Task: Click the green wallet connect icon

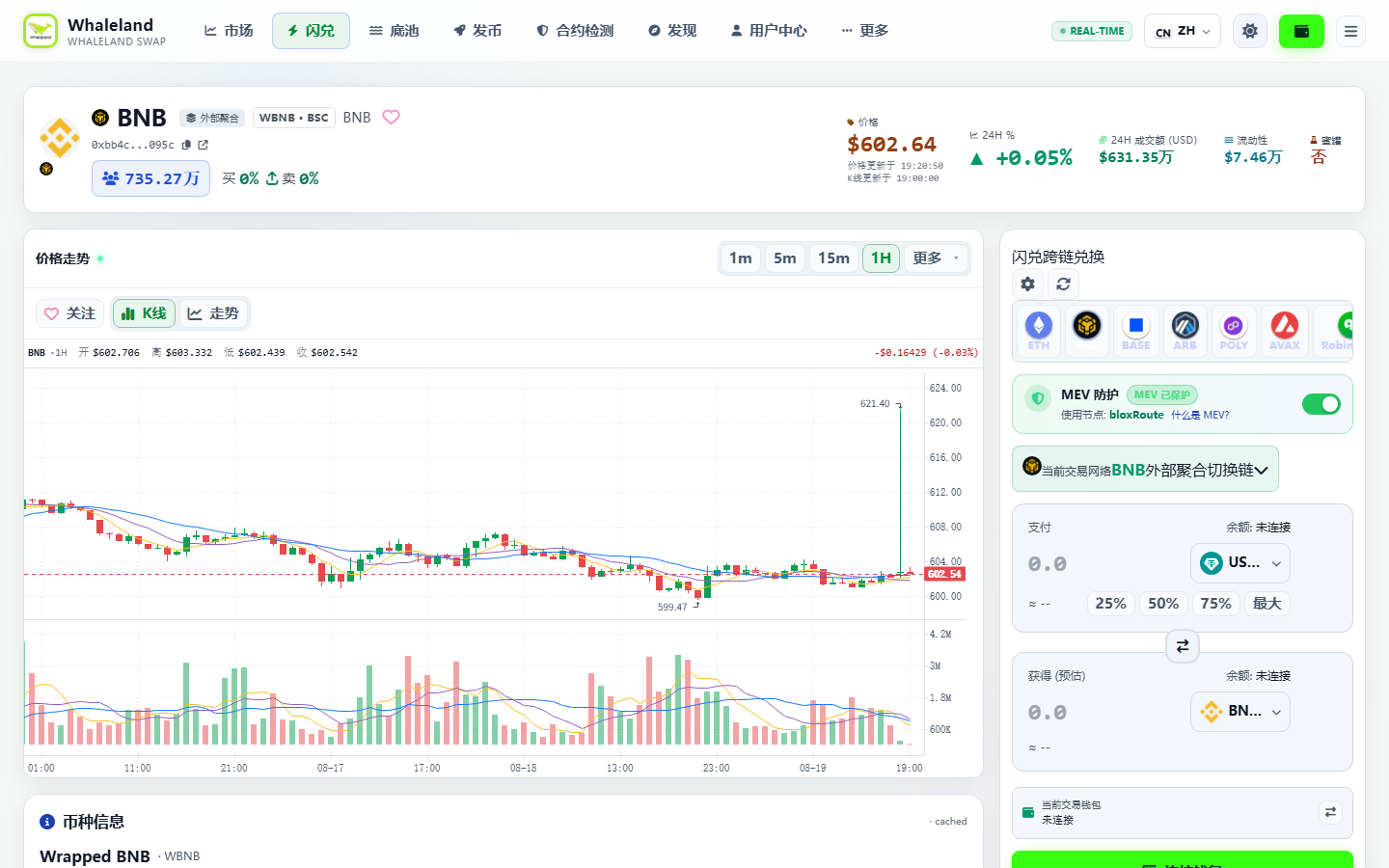Action: click(x=1301, y=31)
